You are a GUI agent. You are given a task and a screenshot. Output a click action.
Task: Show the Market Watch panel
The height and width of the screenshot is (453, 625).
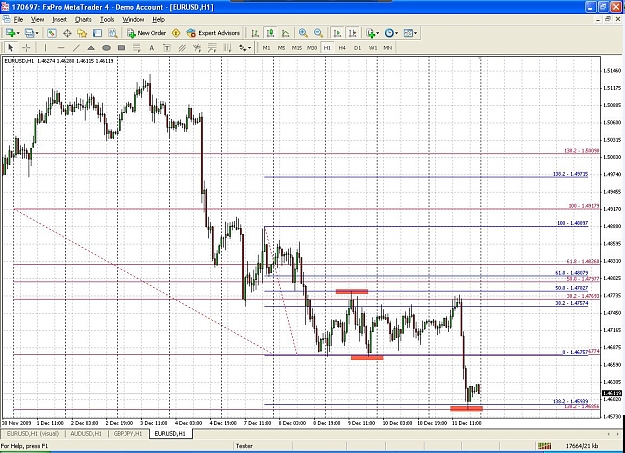tap(52, 33)
